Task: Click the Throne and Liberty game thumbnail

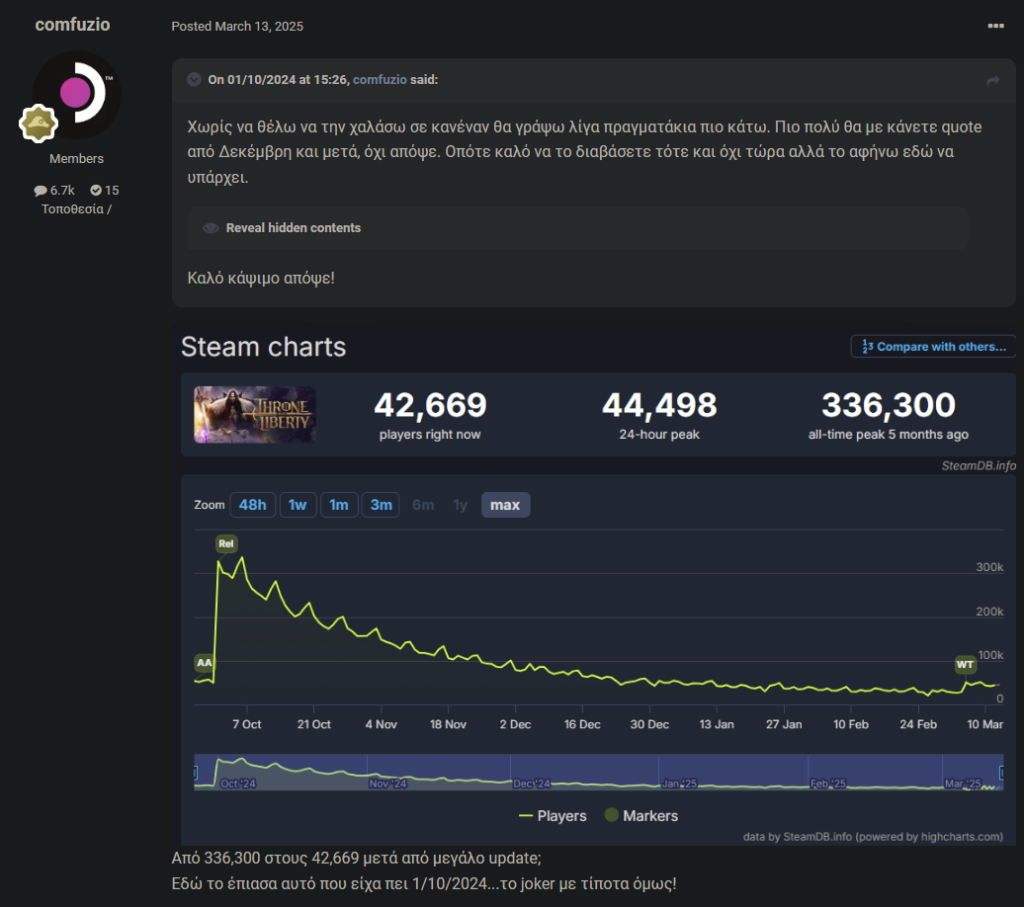Action: (255, 414)
